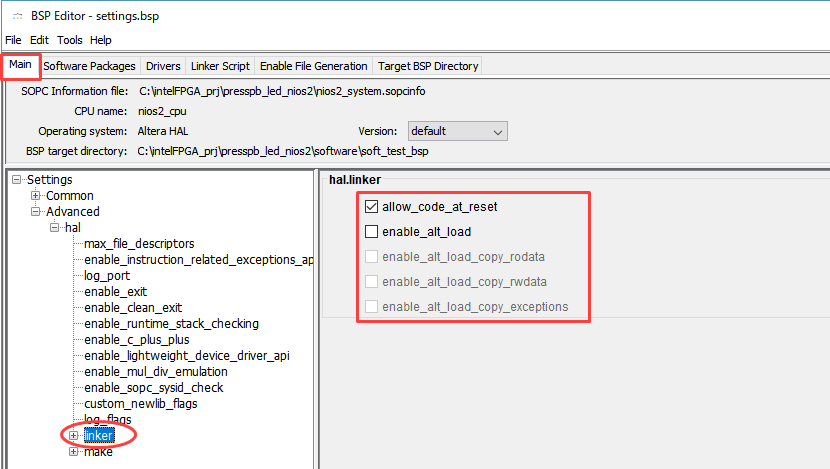Click the Altera HAL operating system value
This screenshot has height=469, width=830.
[x=163, y=131]
